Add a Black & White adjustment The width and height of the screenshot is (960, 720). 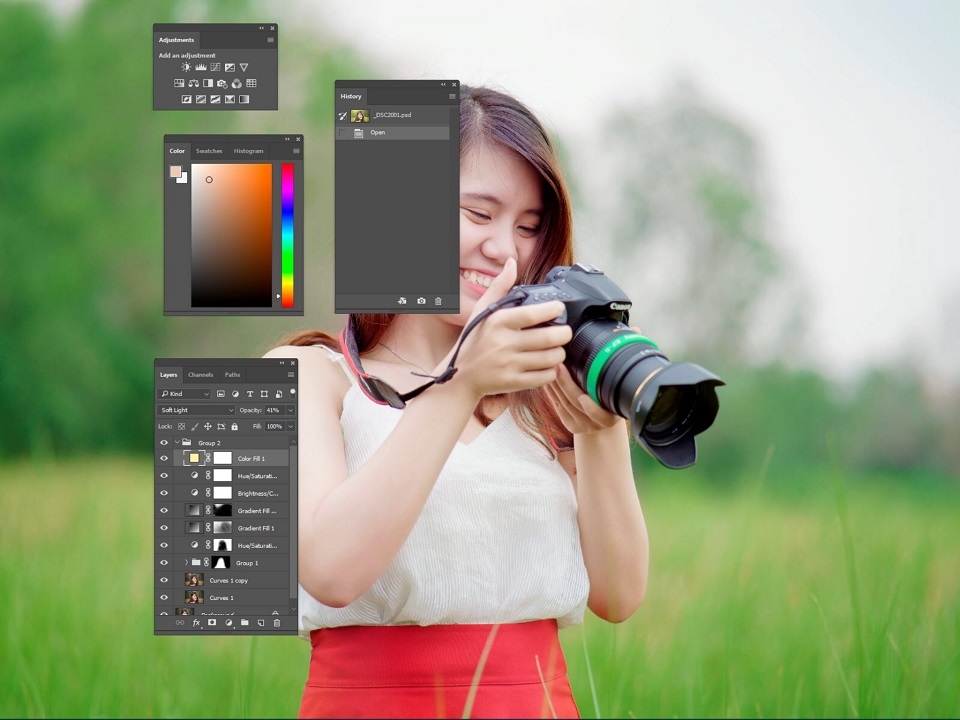(x=208, y=83)
